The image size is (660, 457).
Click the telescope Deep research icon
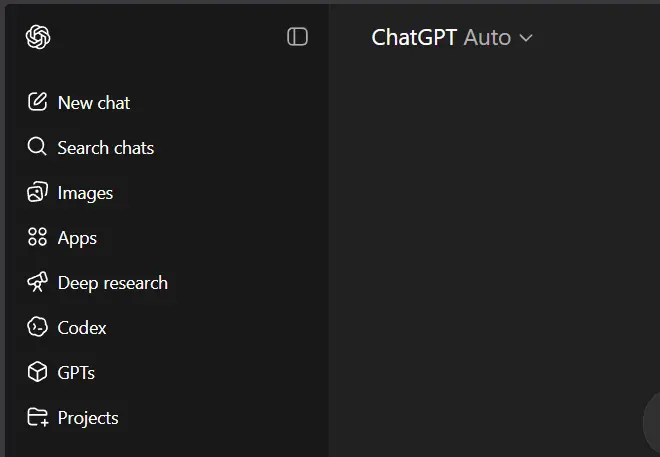[37, 282]
